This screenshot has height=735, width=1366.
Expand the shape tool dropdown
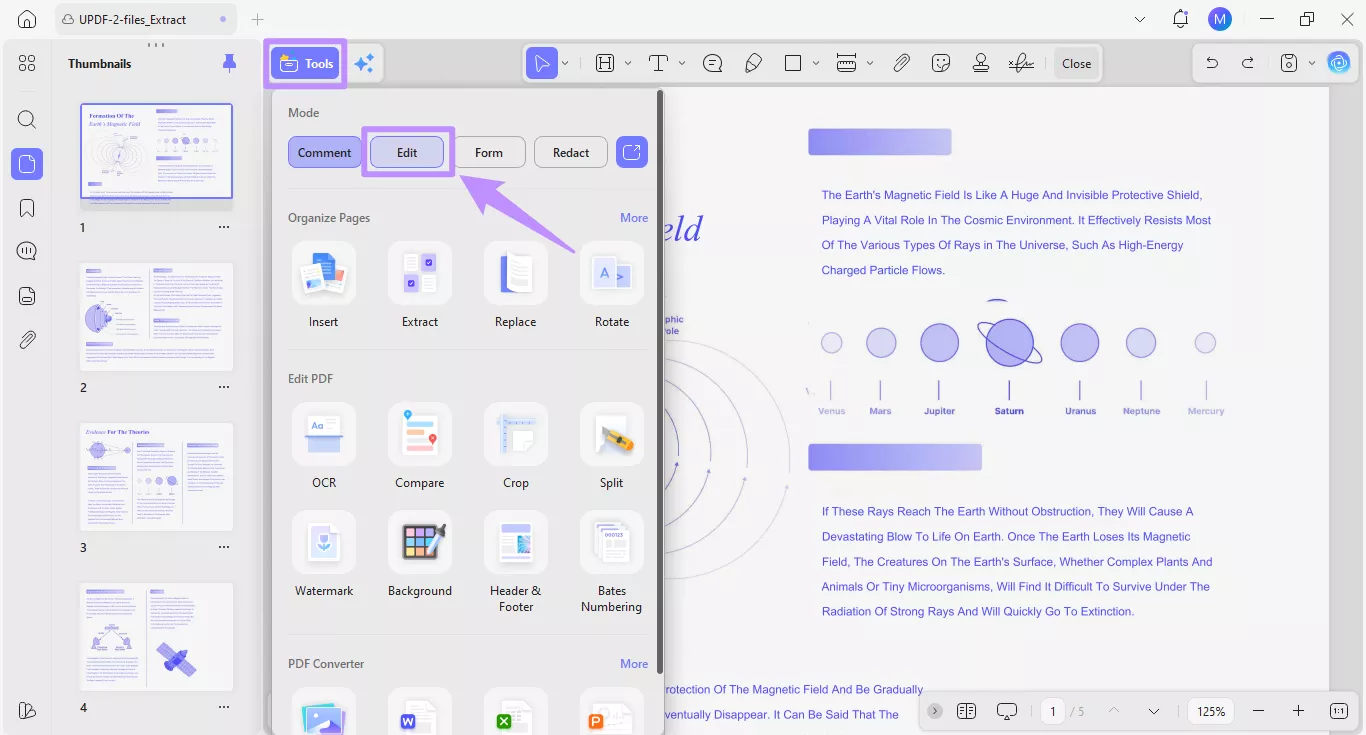pyautogui.click(x=815, y=62)
